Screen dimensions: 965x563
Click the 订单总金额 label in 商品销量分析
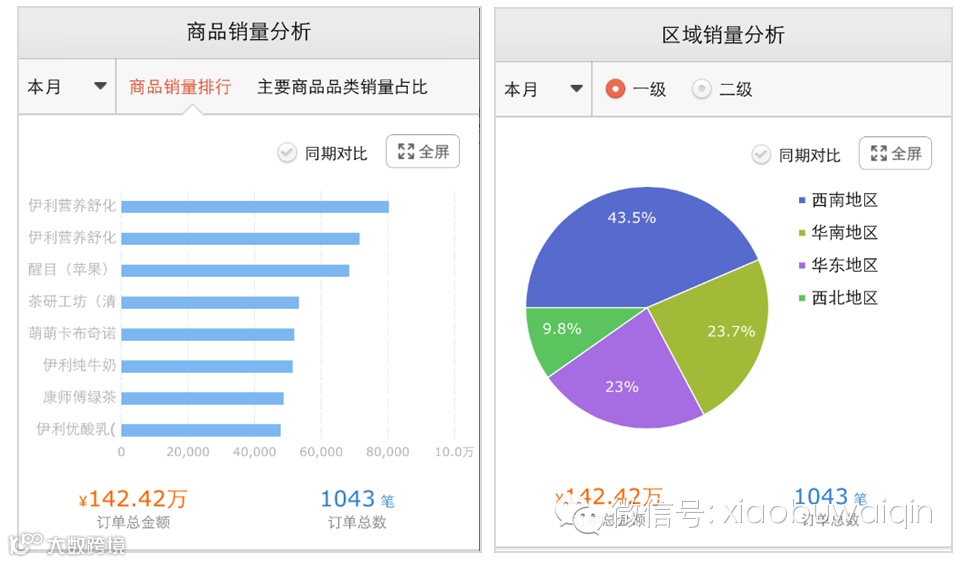tap(133, 522)
